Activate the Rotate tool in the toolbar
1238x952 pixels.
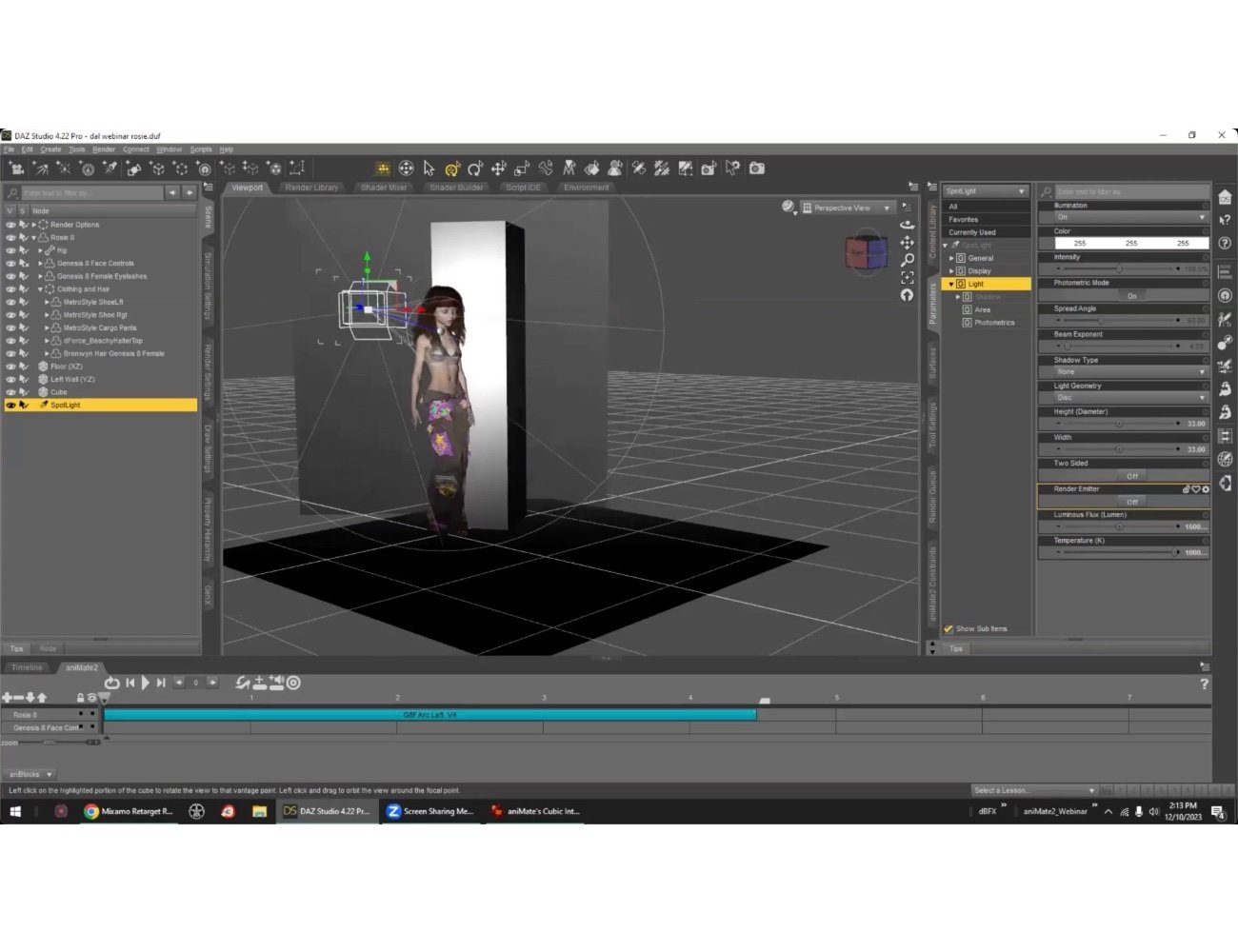click(474, 169)
